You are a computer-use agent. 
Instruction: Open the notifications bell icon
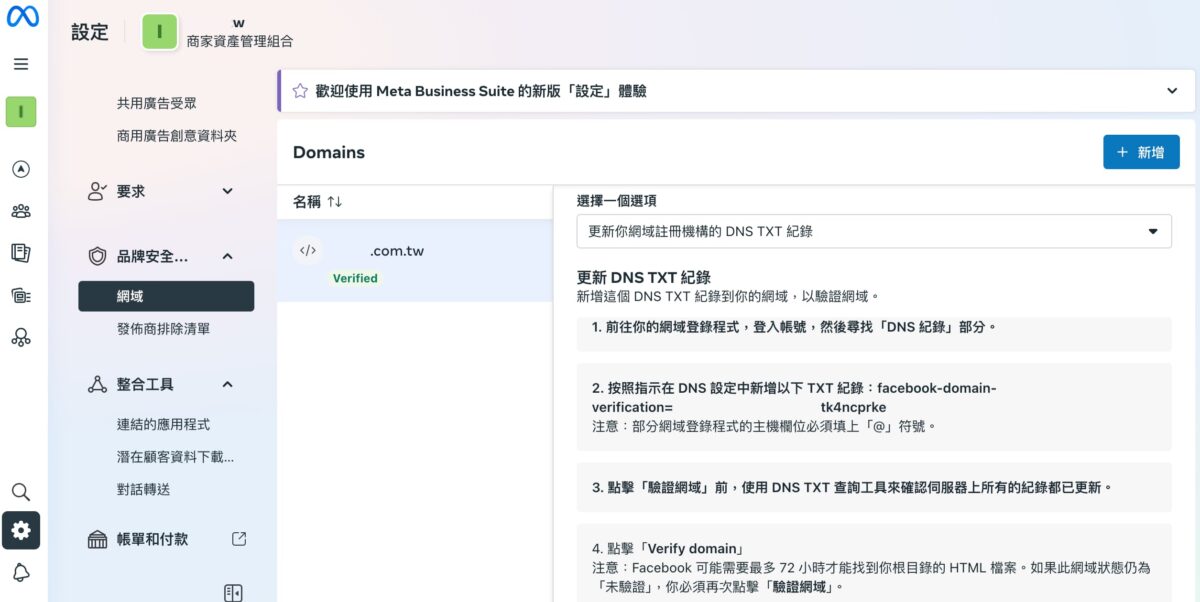[x=21, y=572]
